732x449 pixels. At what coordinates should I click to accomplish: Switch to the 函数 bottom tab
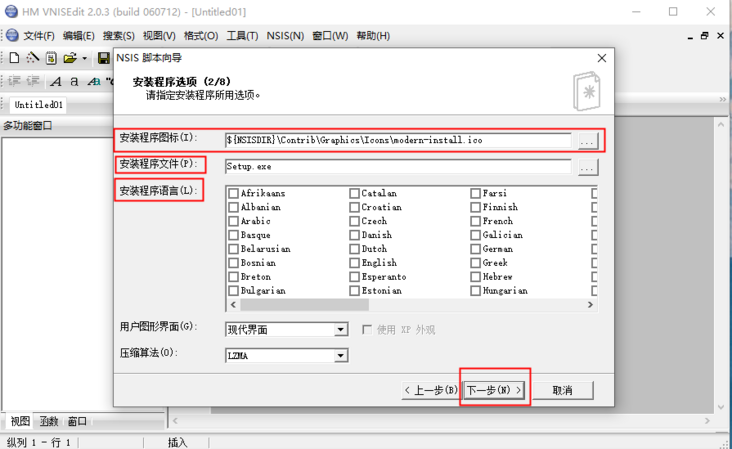[49, 421]
